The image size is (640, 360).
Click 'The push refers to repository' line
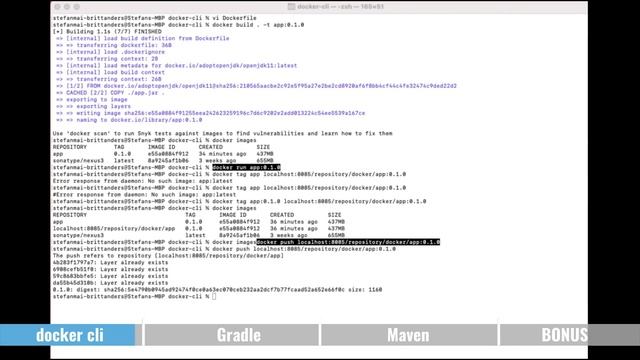coord(168,256)
